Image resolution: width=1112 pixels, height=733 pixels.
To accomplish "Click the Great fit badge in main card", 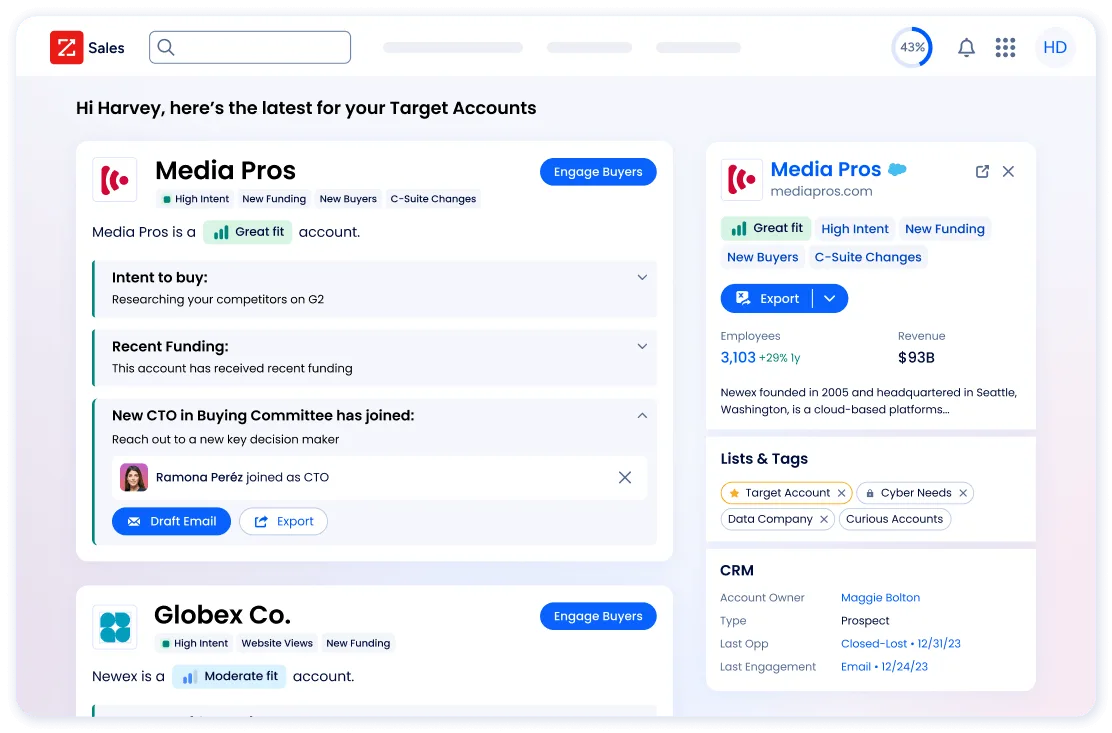I will tap(248, 232).
